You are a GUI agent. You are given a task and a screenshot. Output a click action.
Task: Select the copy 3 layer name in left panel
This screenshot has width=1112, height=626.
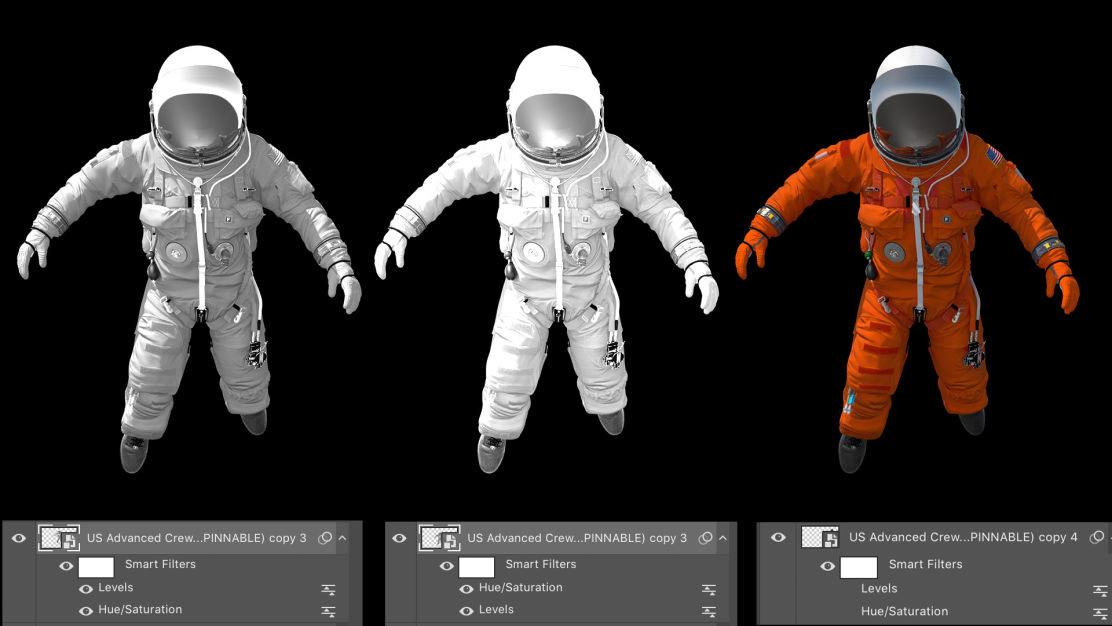tap(196, 538)
